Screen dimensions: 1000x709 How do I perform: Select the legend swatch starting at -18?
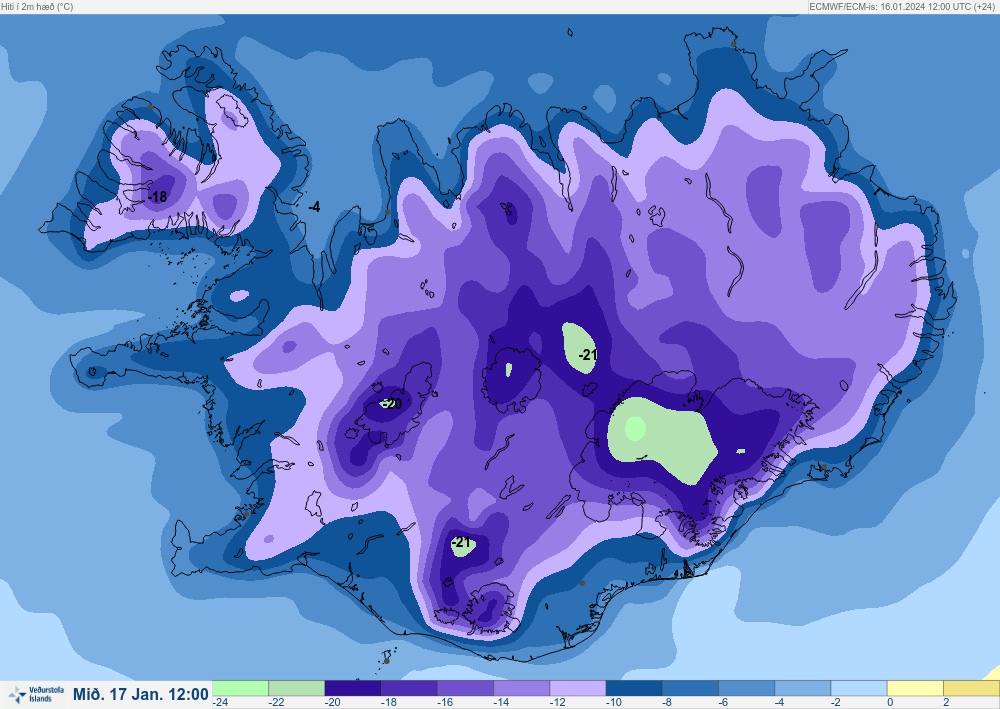click(x=409, y=688)
